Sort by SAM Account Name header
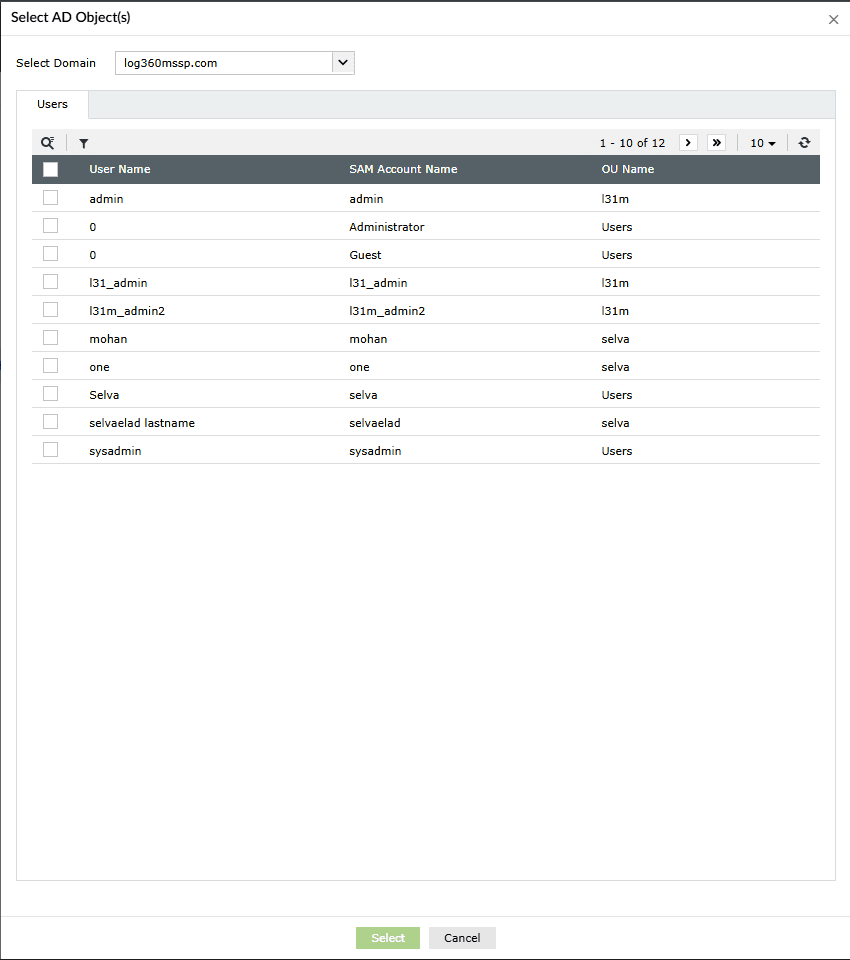This screenshot has height=960, width=850. pyautogui.click(x=403, y=169)
